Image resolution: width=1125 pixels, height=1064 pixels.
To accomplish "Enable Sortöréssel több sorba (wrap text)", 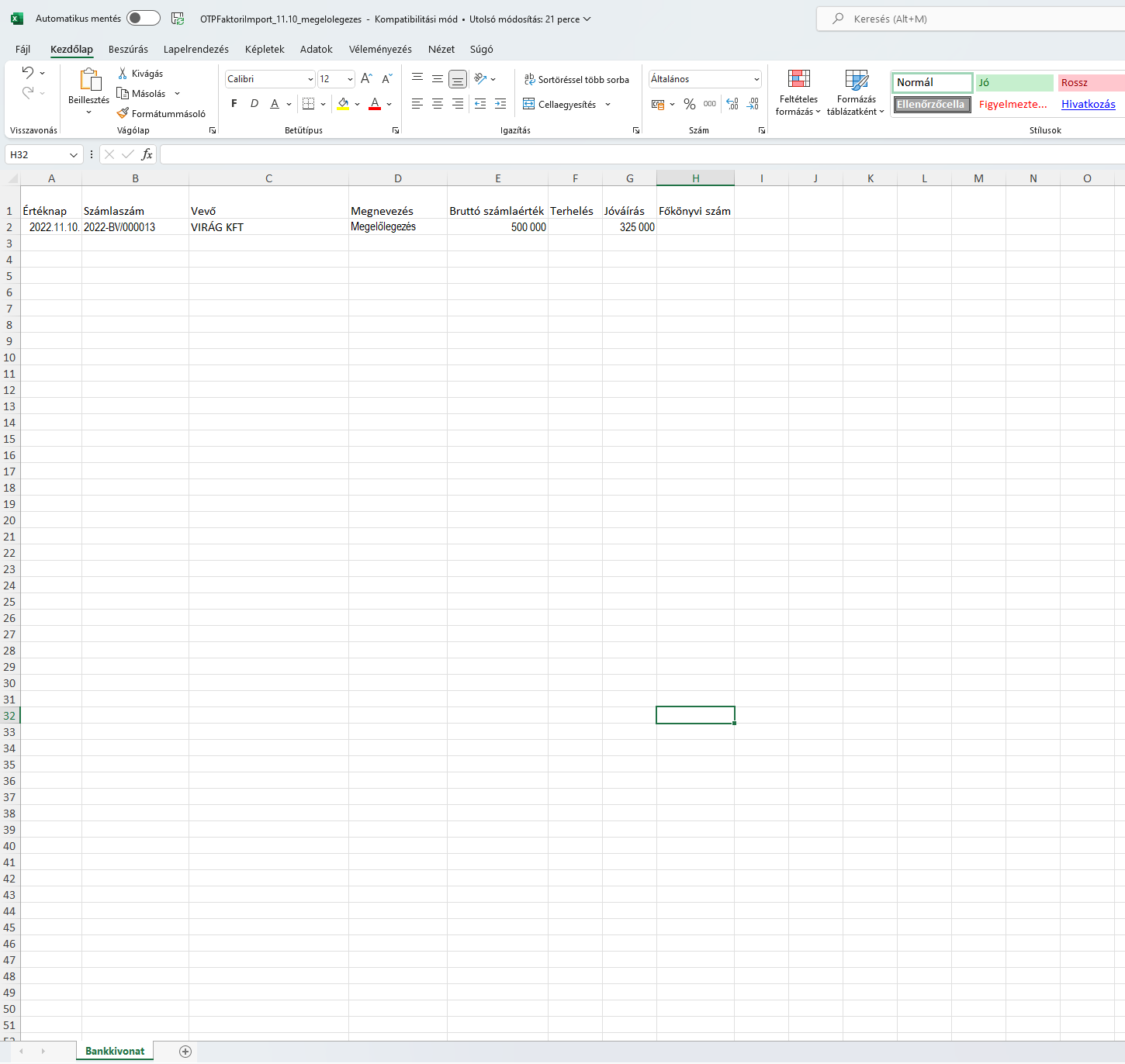I will [x=577, y=78].
